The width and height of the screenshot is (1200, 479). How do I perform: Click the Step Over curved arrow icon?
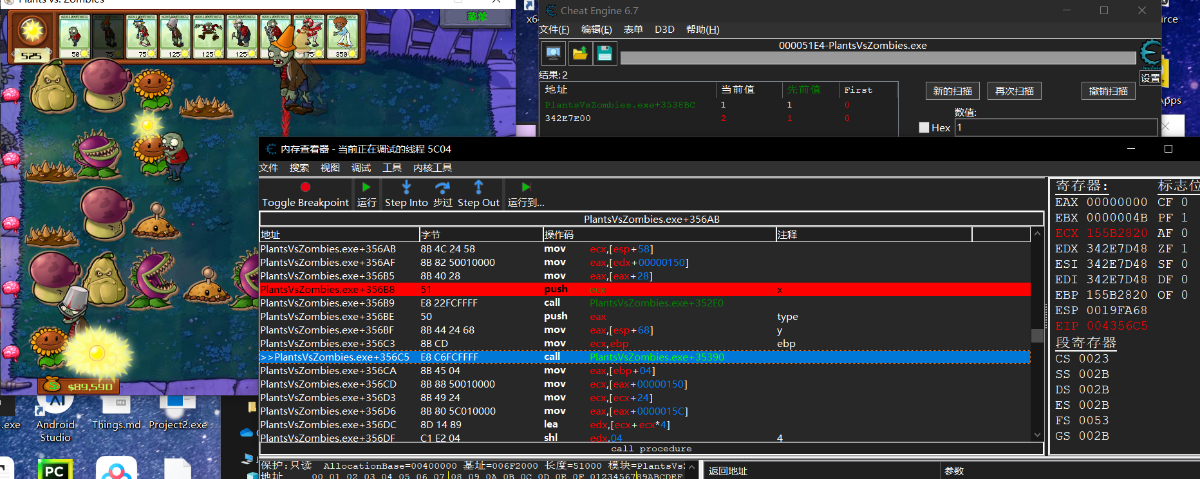tap(442, 187)
